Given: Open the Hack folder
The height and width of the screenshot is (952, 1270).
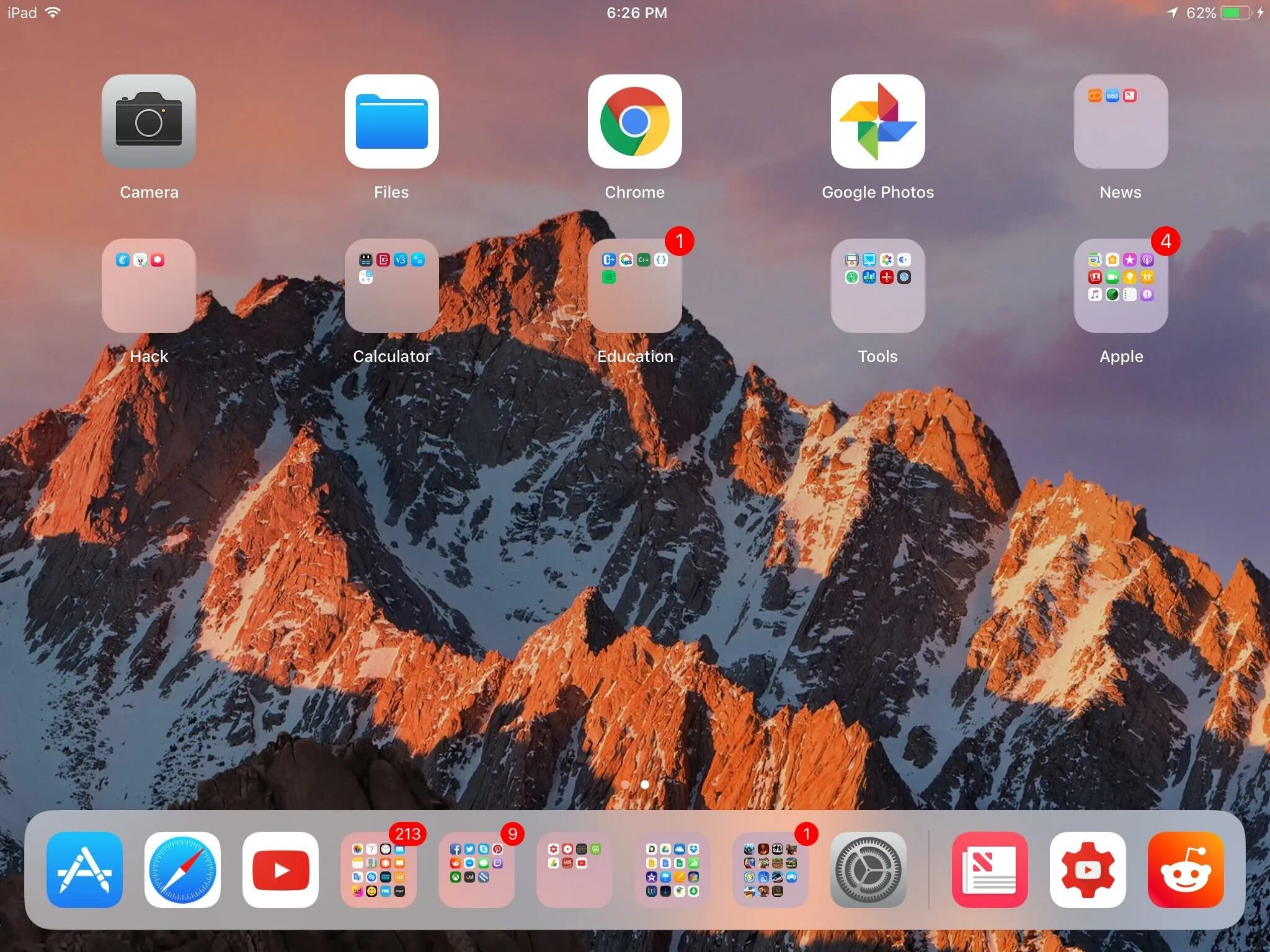Looking at the screenshot, I should click(148, 286).
